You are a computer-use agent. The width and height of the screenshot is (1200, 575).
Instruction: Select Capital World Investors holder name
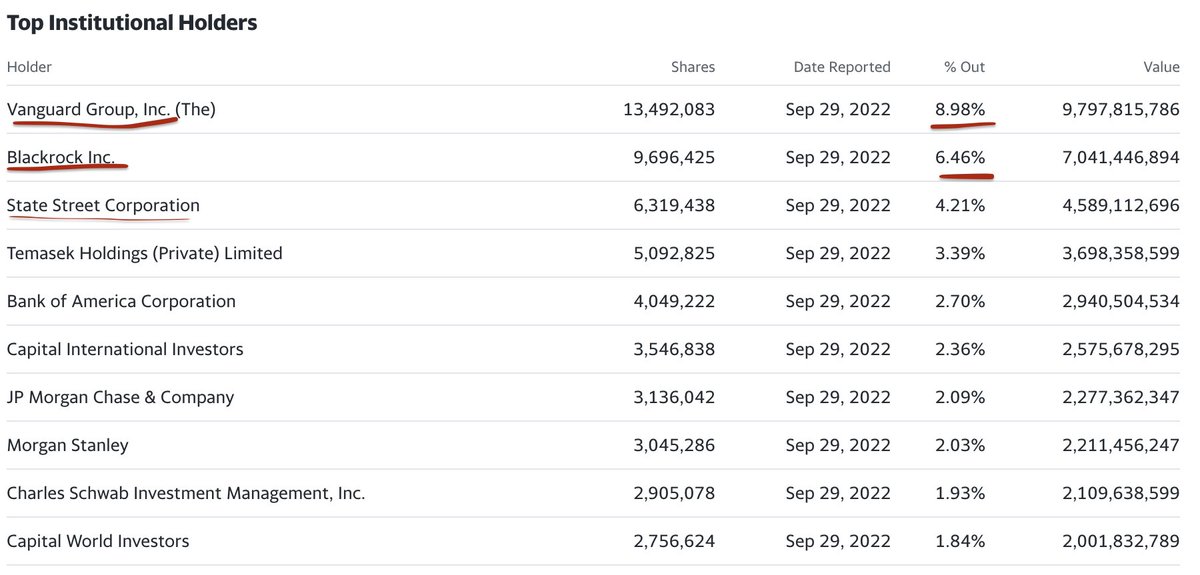click(98, 541)
